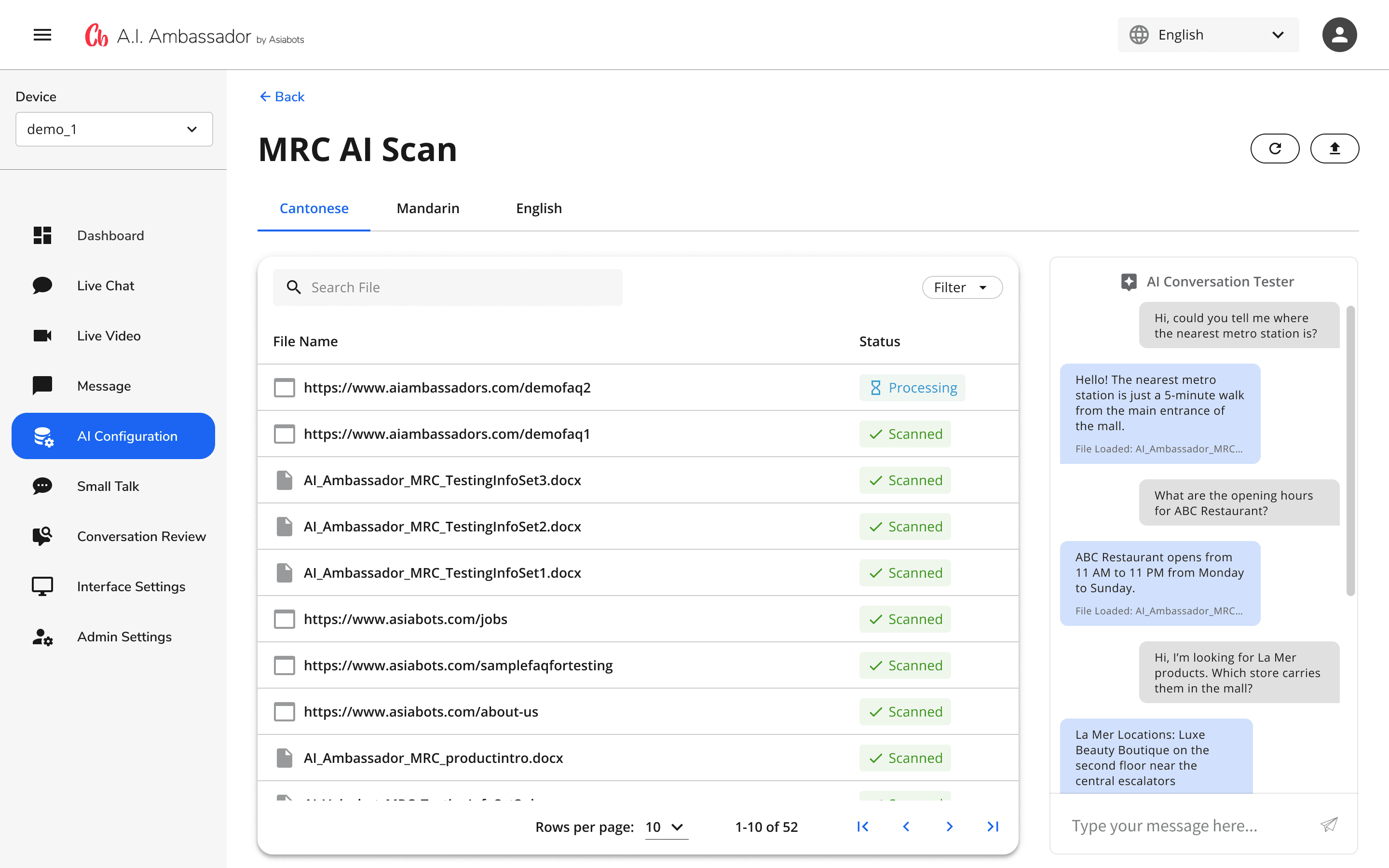Image resolution: width=1389 pixels, height=868 pixels.
Task: Click file icon for TestingInfoSet2.docx
Action: click(x=284, y=527)
